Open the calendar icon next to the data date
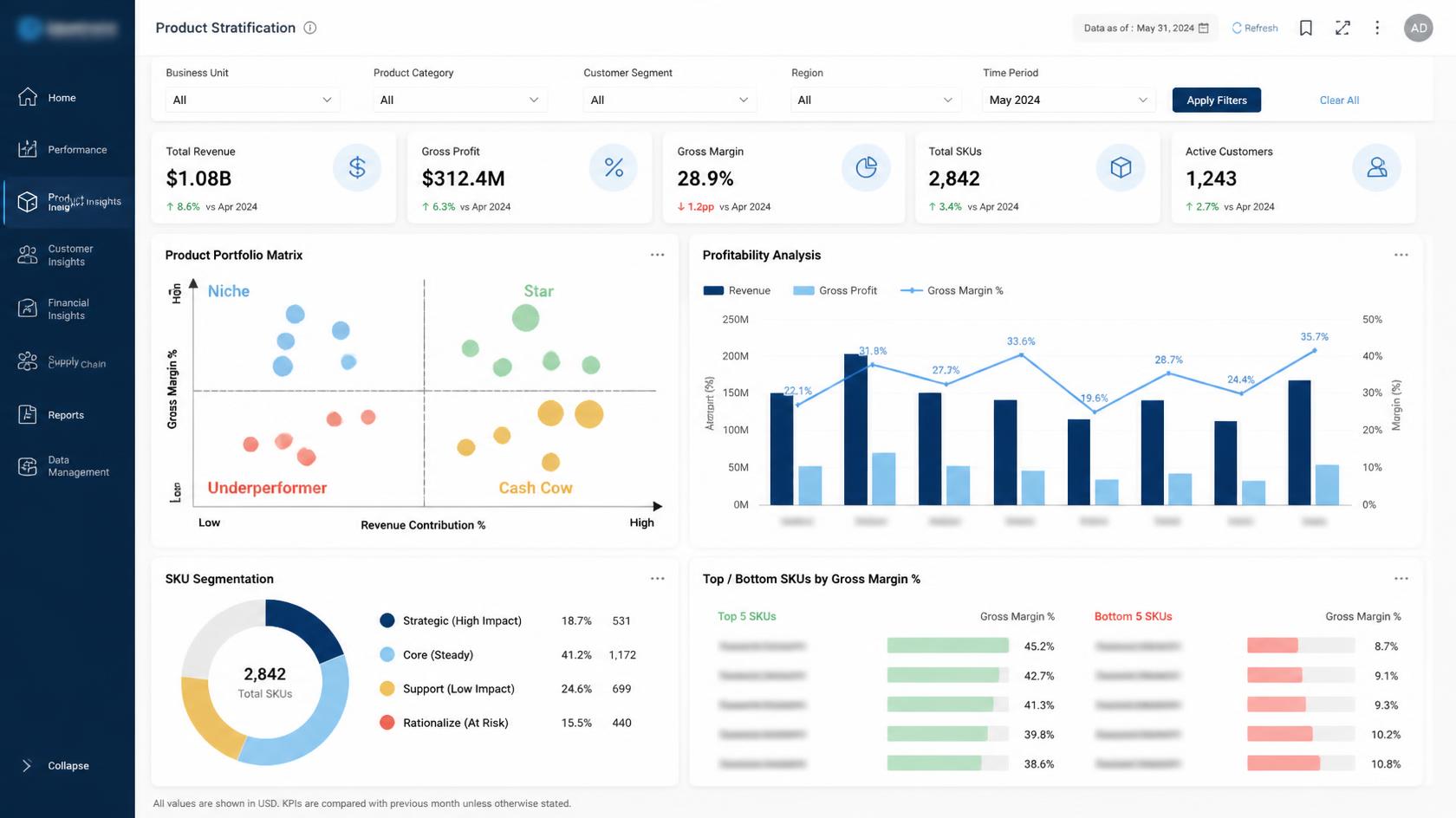The height and width of the screenshot is (818, 1456). click(1203, 28)
